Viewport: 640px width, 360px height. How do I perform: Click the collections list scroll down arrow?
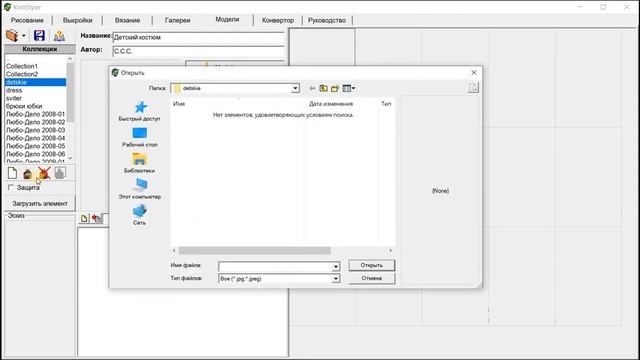pyautogui.click(x=70, y=158)
